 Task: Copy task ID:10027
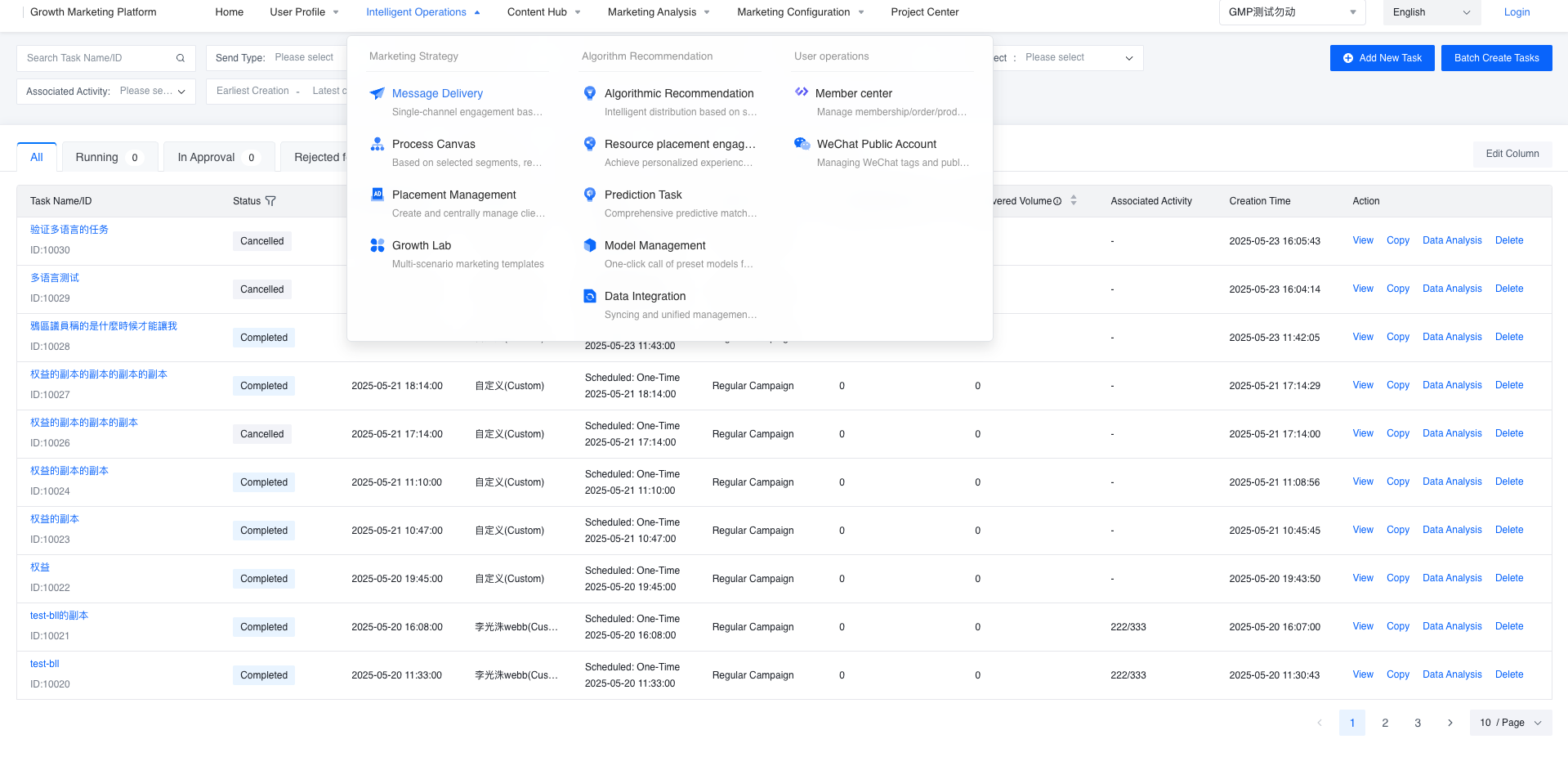click(x=1398, y=385)
